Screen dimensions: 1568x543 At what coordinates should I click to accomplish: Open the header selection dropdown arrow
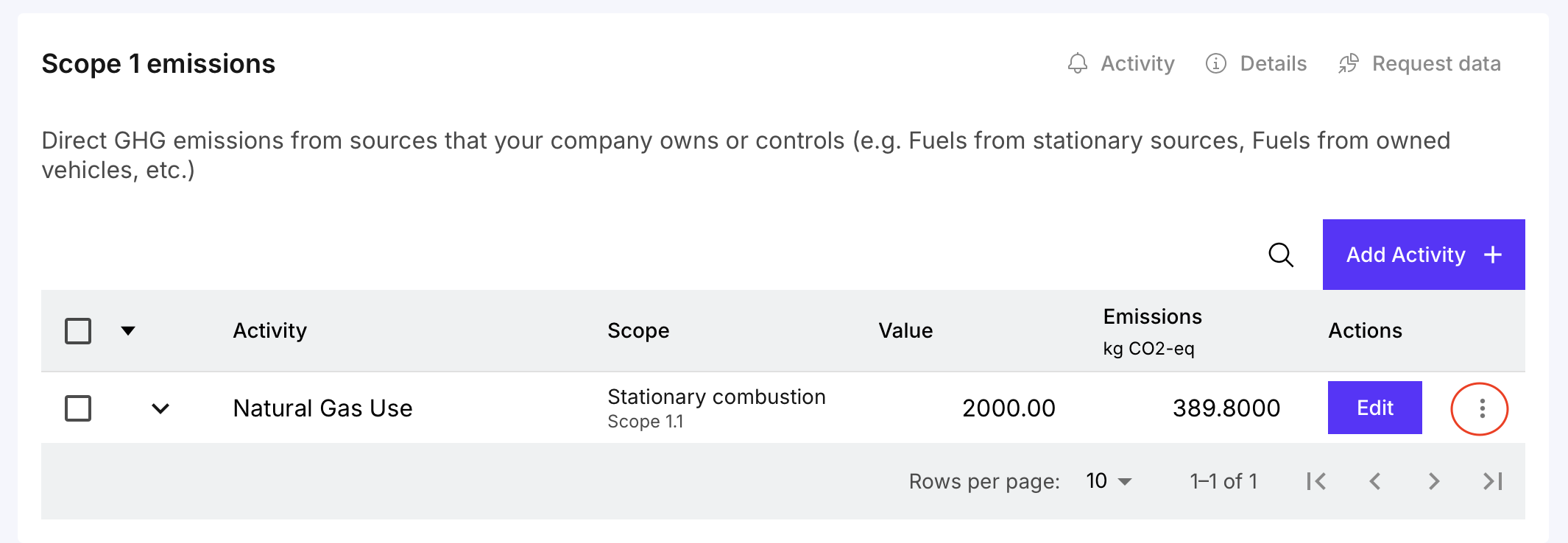point(128,331)
